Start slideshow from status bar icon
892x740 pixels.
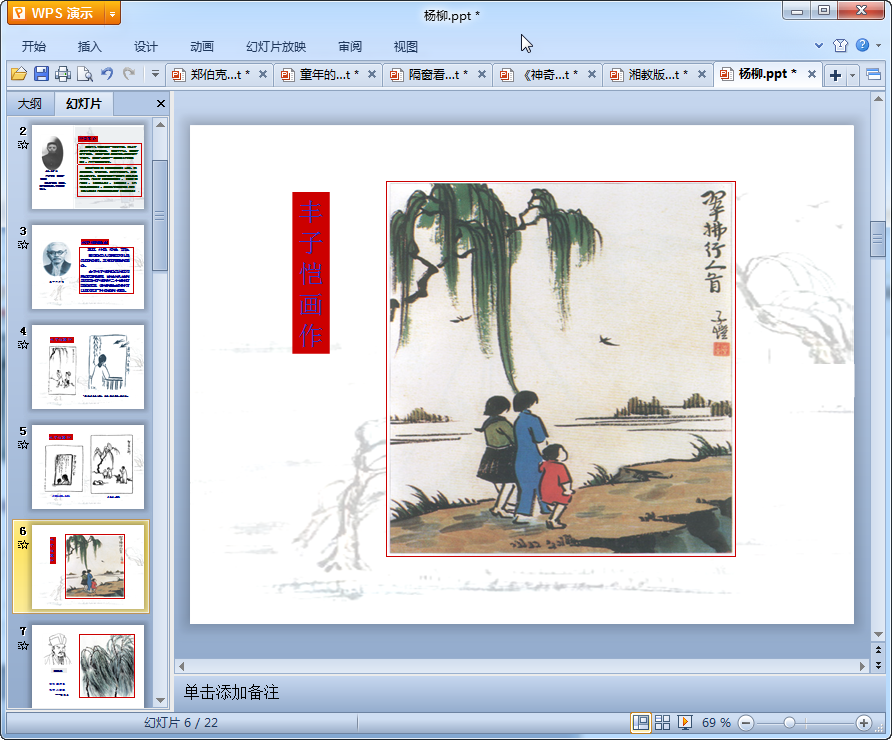684,723
